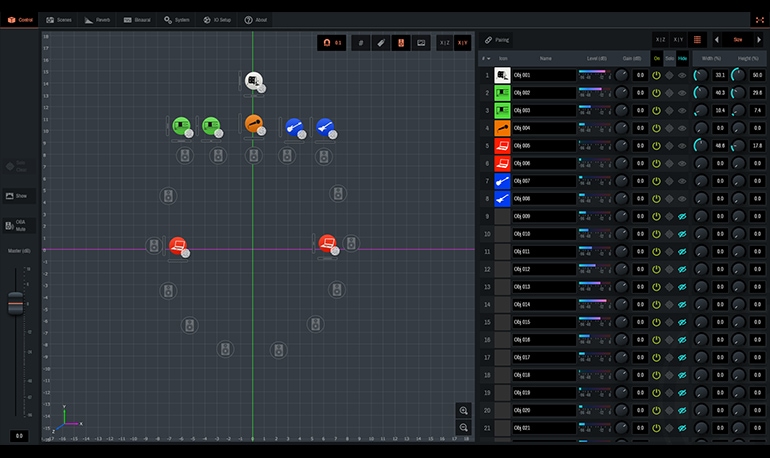
Task: Turn off the power toggle for Obj 001
Action: click(657, 76)
